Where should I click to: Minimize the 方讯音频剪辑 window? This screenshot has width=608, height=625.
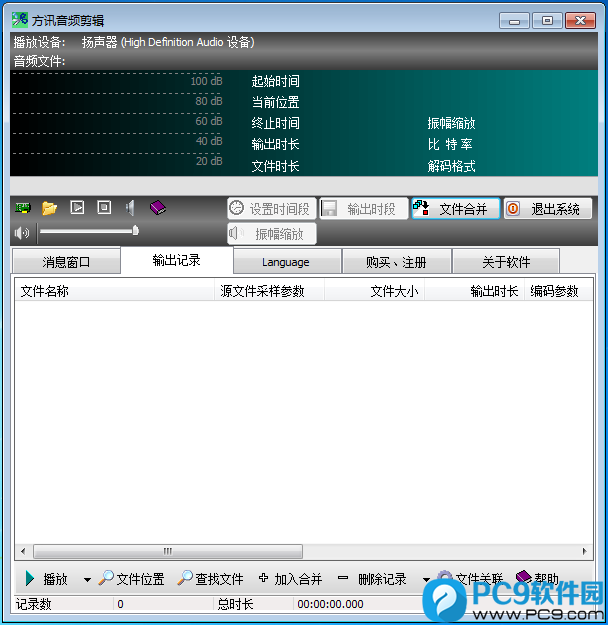514,20
